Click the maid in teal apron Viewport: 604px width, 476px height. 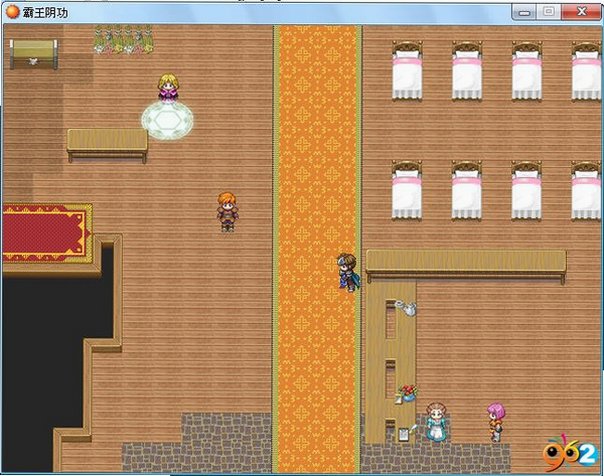pyautogui.click(x=437, y=422)
